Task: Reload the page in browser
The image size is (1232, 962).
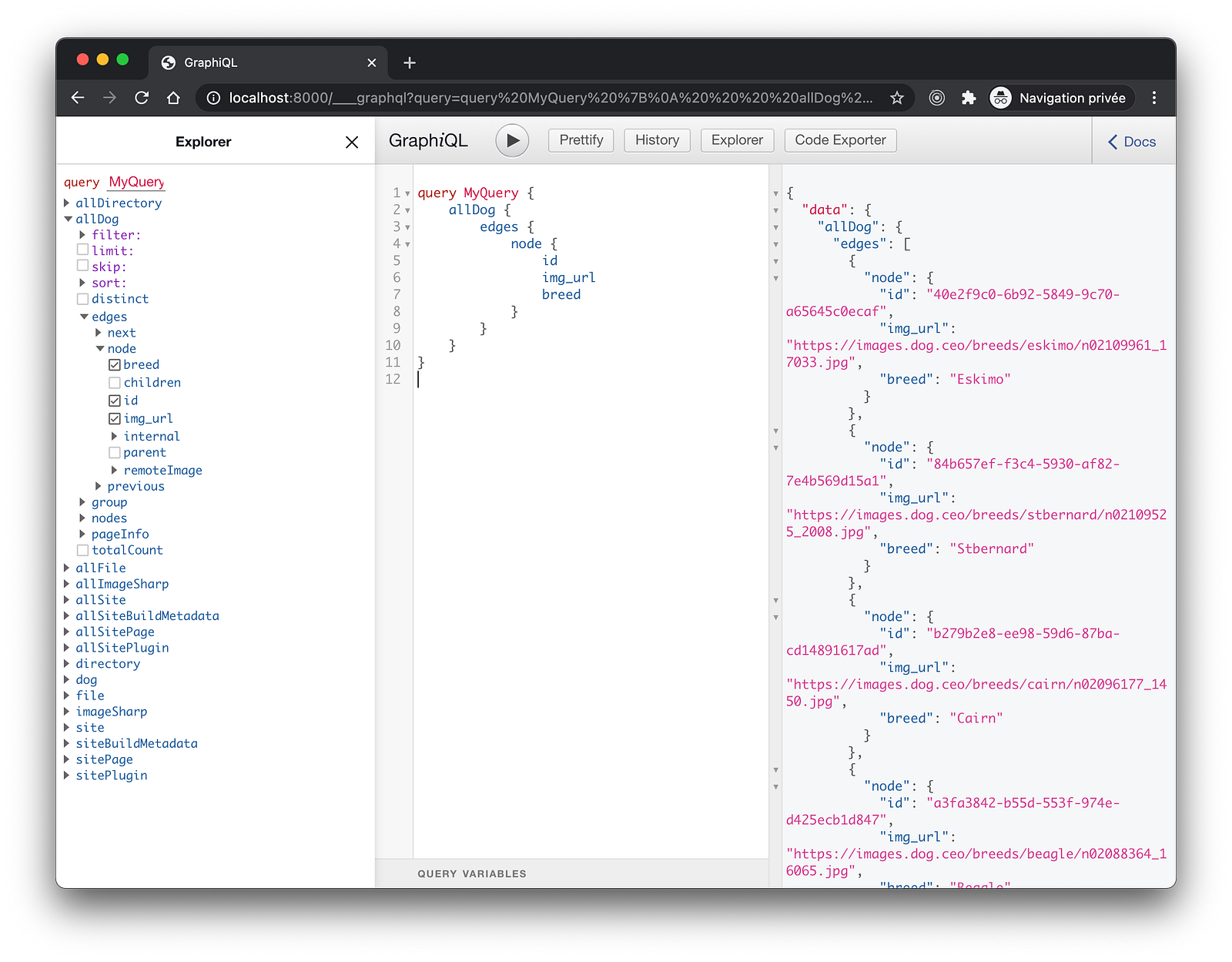Action: (142, 98)
